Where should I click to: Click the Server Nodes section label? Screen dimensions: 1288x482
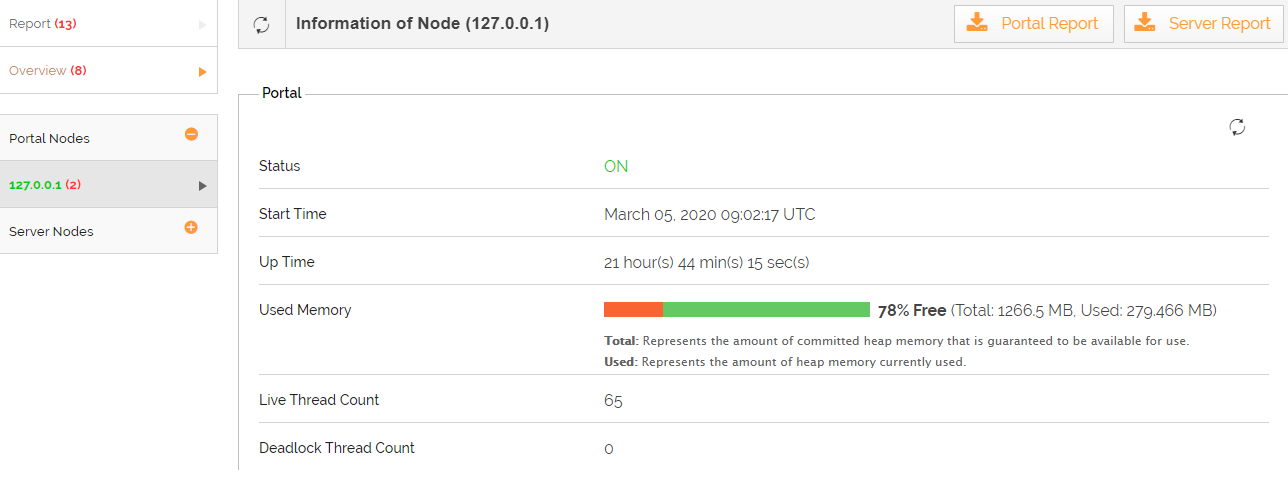tap(51, 231)
